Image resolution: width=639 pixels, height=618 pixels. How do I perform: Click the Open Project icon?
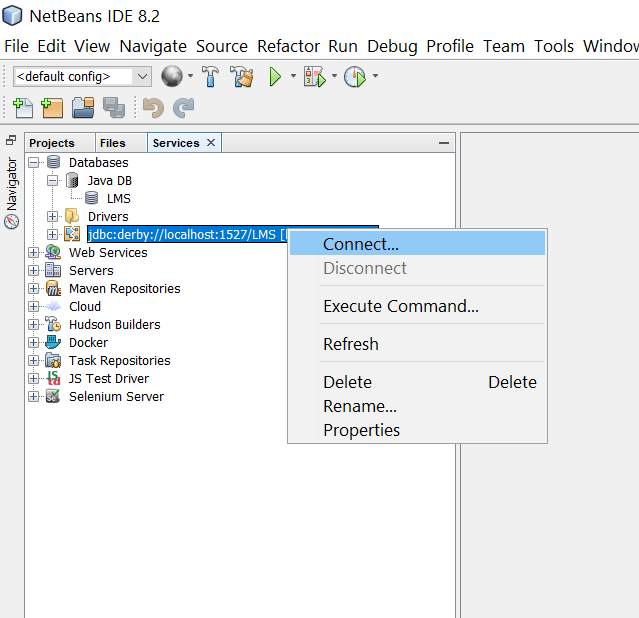click(83, 108)
